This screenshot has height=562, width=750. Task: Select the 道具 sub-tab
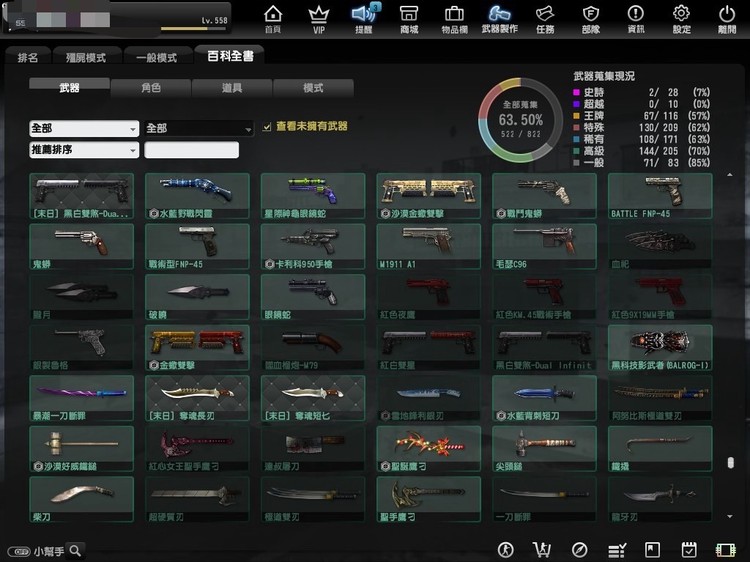coord(232,88)
